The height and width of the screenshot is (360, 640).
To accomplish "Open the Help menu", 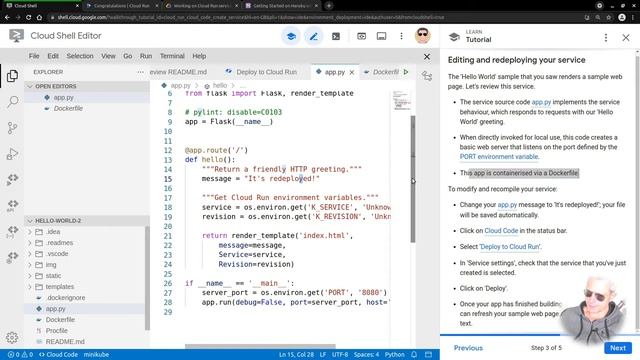I will tap(199, 56).
